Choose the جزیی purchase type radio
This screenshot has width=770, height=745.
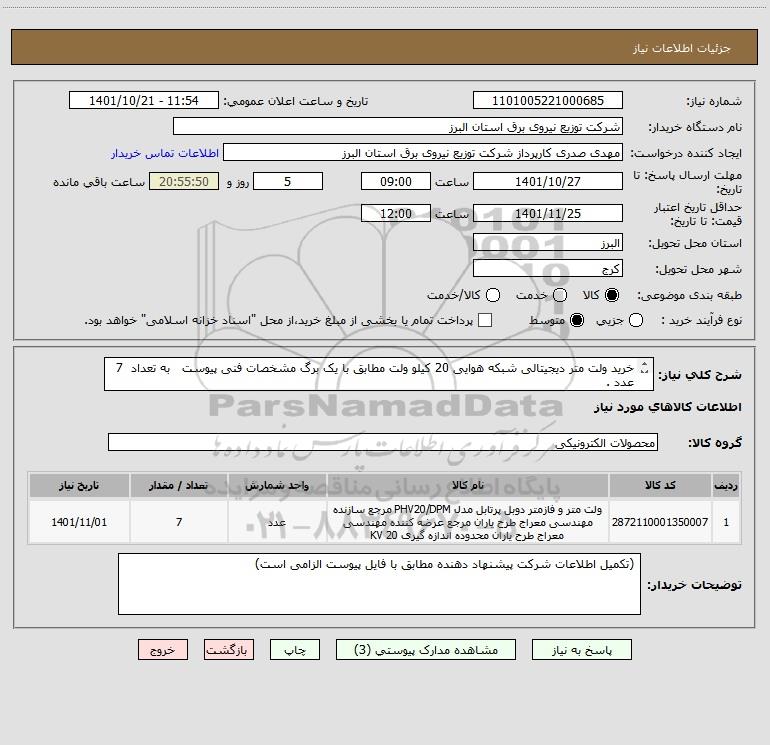coord(636,320)
